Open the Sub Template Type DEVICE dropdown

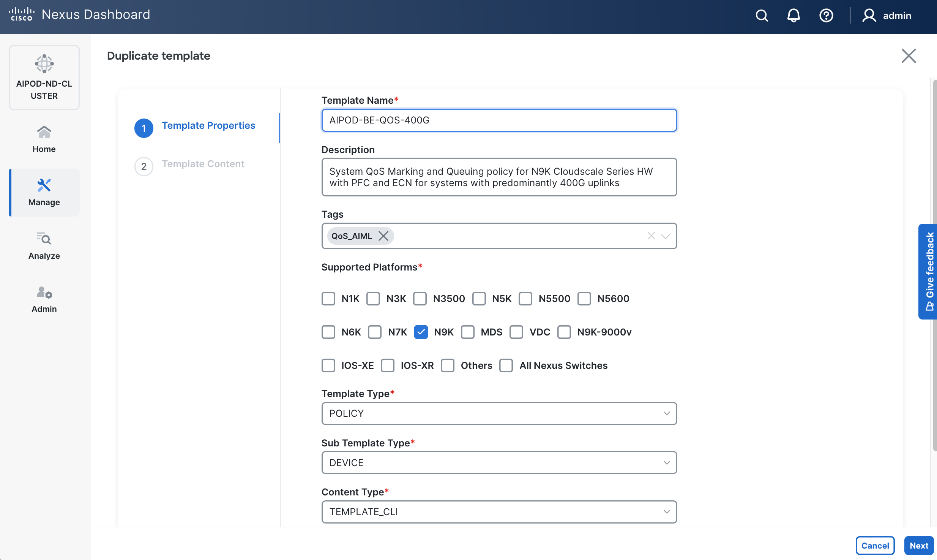tap(499, 463)
